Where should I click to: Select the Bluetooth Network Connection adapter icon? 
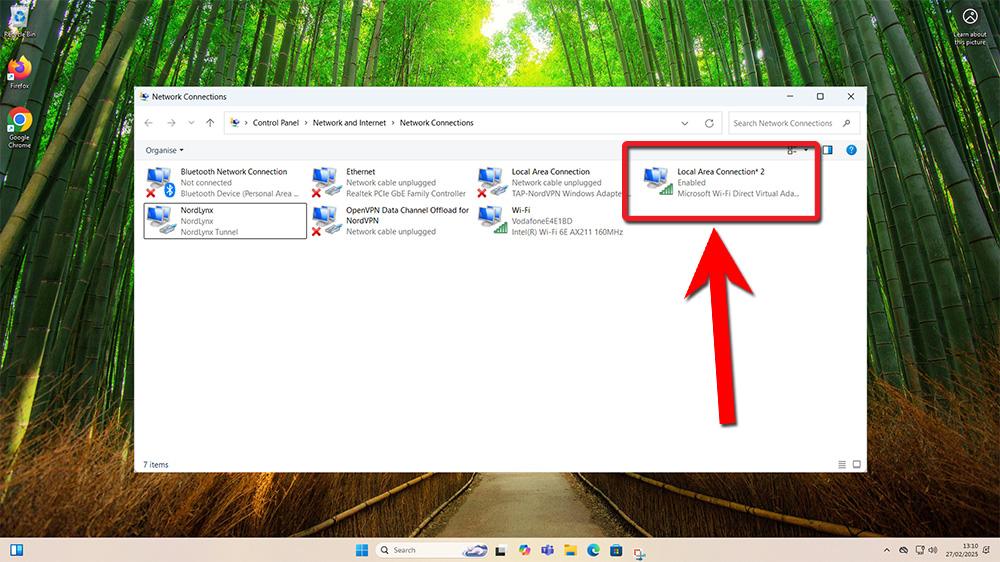click(161, 182)
